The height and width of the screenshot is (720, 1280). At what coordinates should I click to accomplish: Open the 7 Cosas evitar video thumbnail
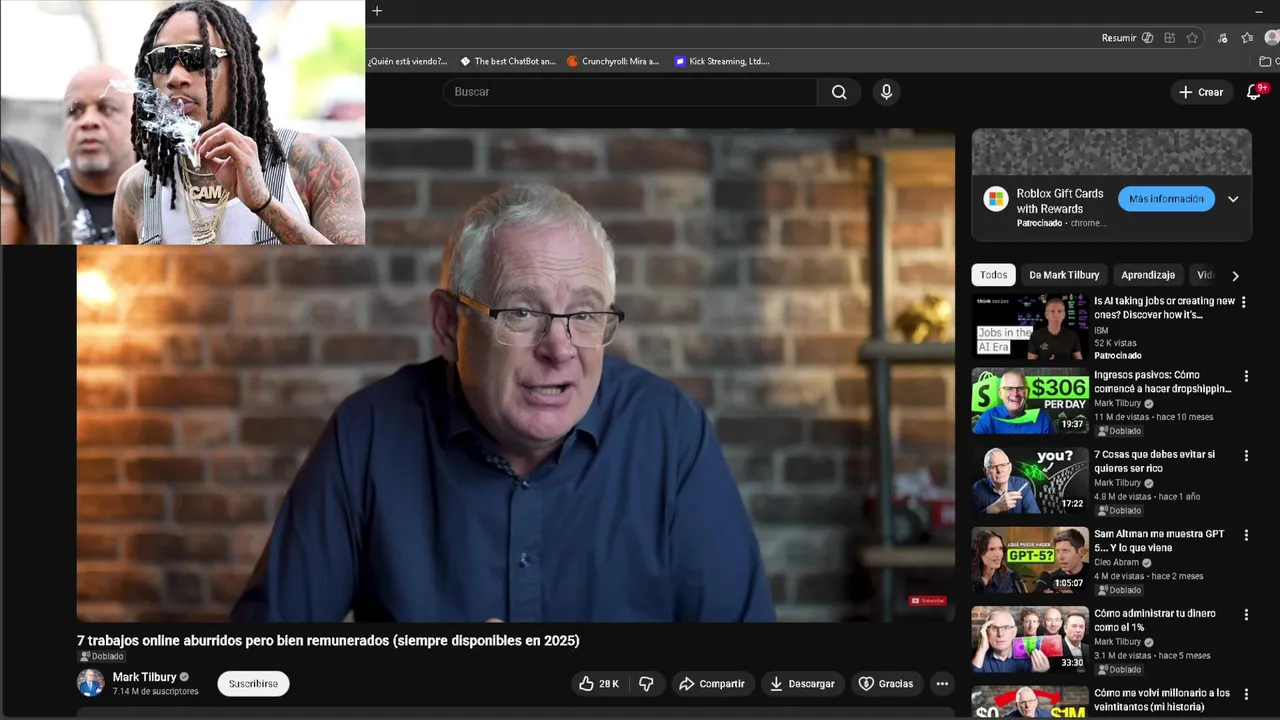tap(1030, 480)
